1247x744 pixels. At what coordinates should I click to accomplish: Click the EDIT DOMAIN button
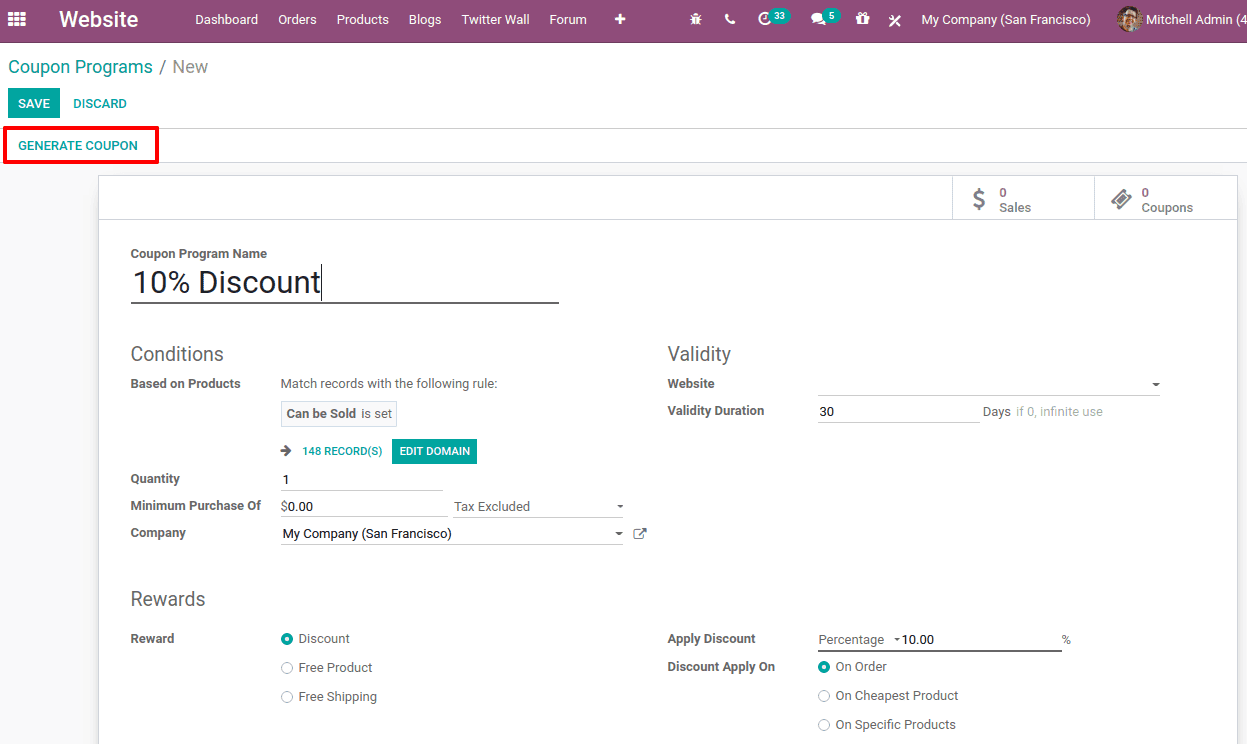(x=434, y=451)
